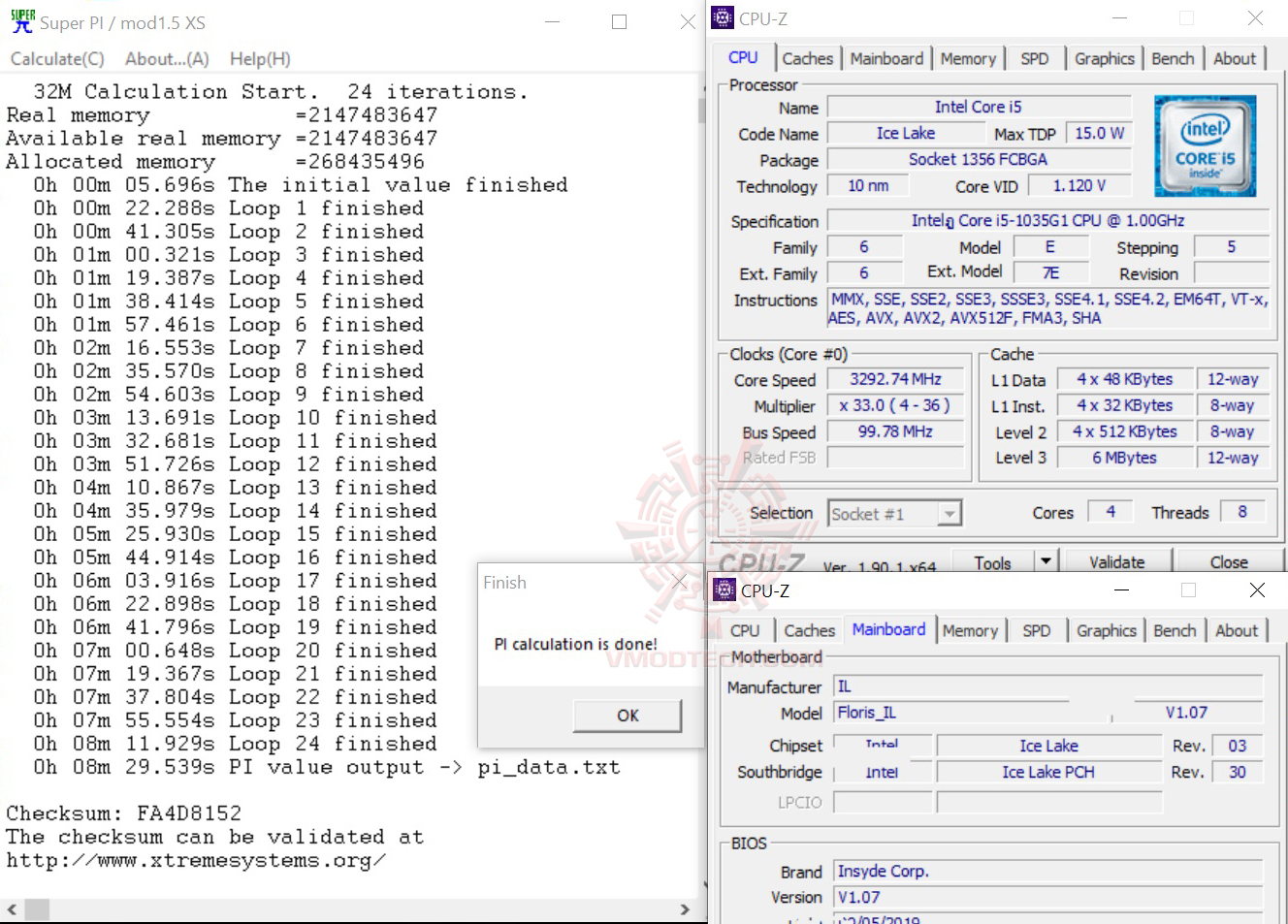Confirm the Finish dialog with OK
The image size is (1288, 924).
click(628, 716)
